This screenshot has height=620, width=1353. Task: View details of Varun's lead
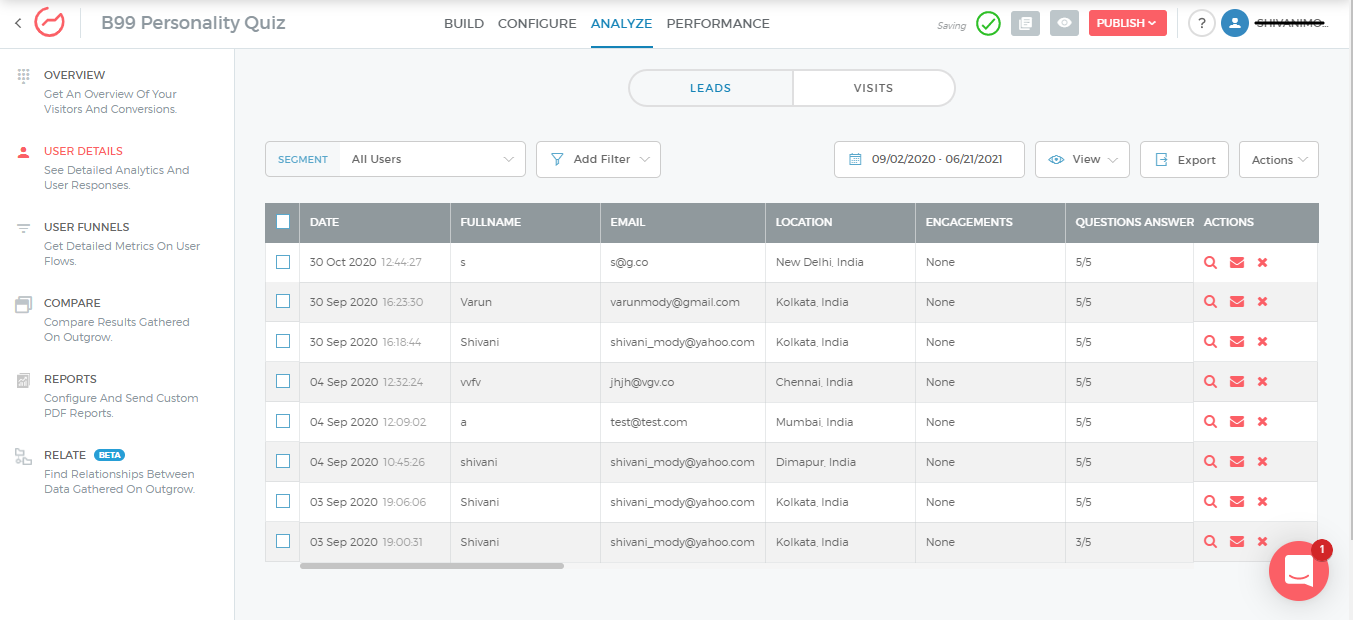[x=1210, y=302]
